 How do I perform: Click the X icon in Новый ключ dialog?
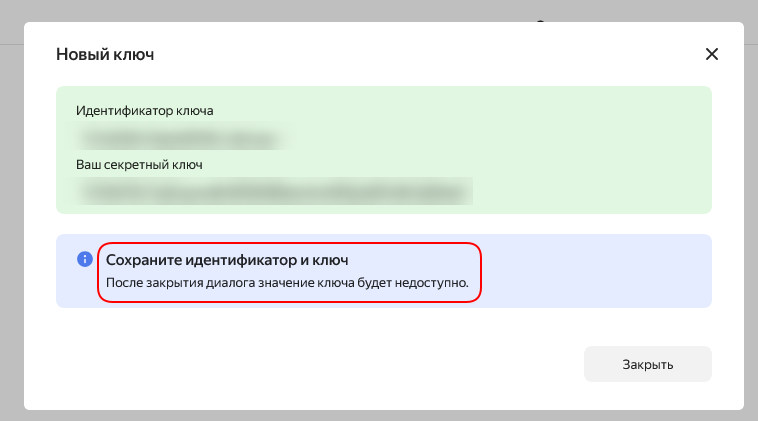712,54
